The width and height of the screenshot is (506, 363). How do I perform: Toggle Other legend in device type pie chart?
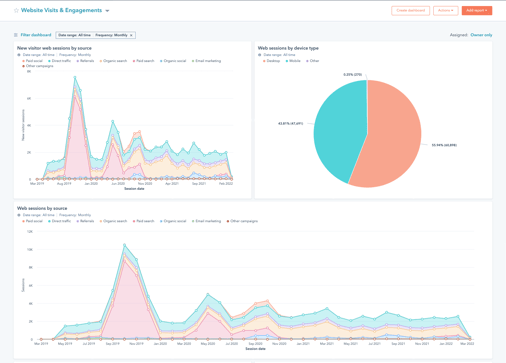[312, 61]
